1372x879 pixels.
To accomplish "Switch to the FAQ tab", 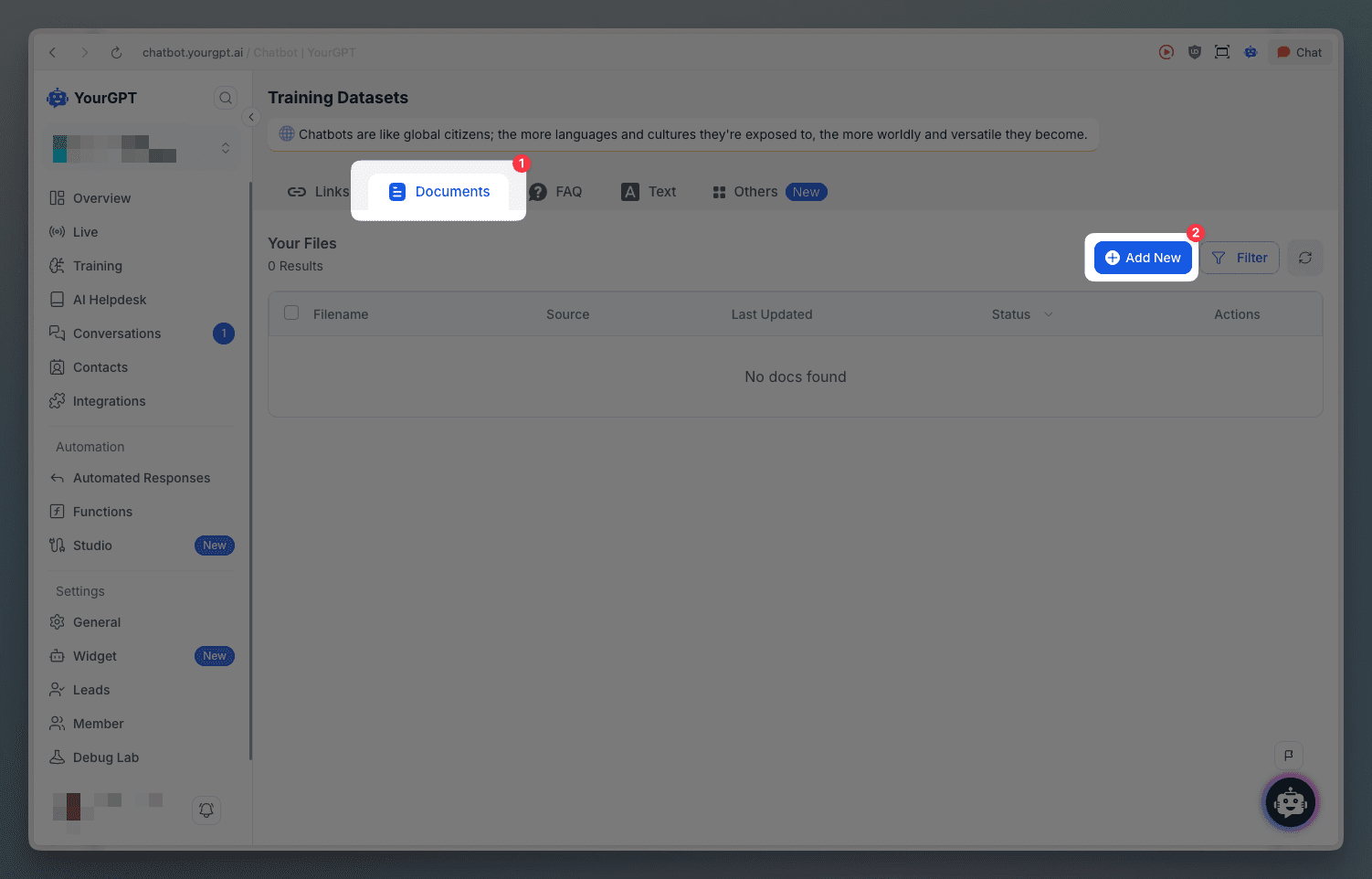I will click(x=556, y=192).
